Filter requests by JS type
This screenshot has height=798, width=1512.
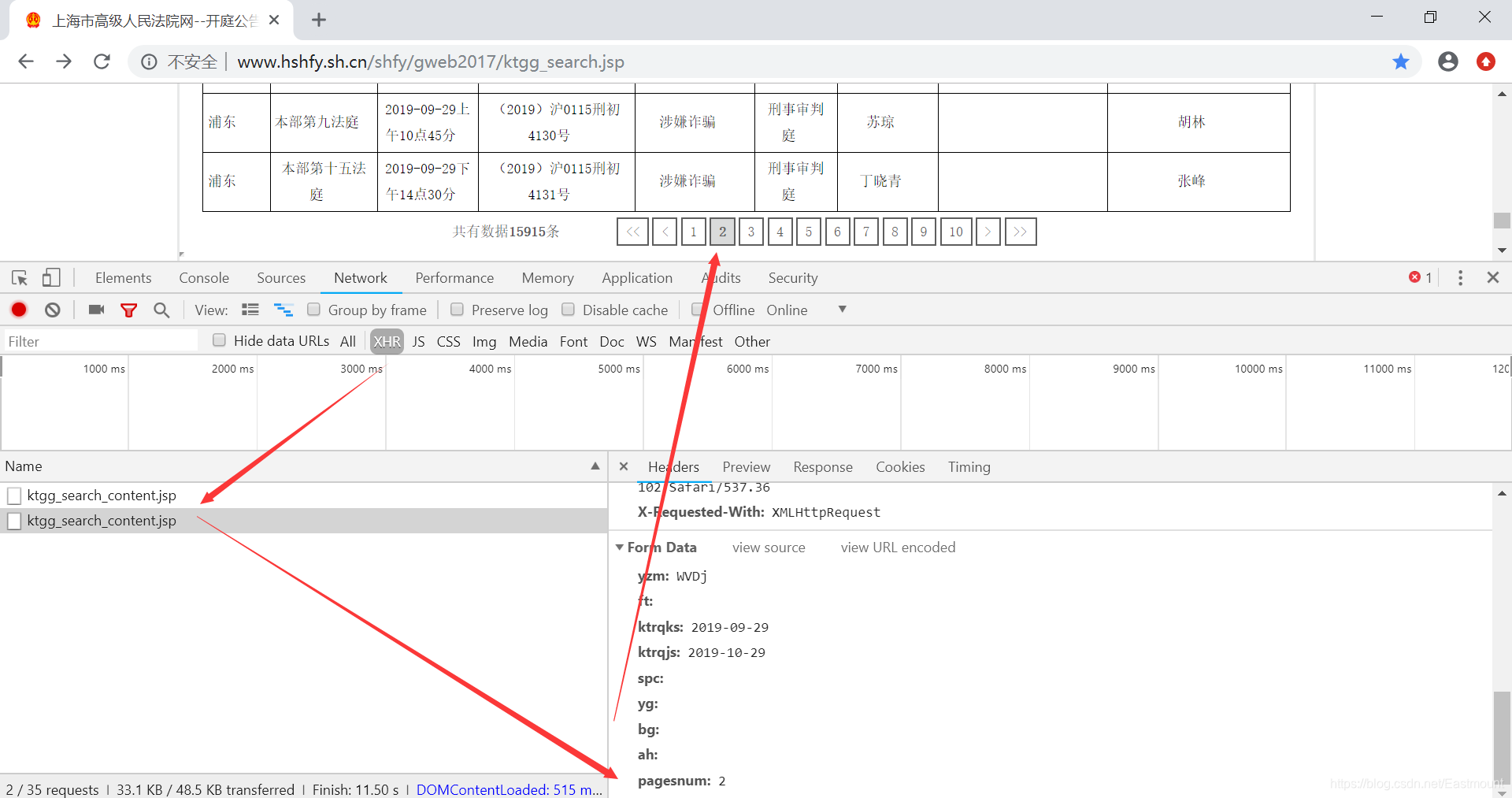tap(418, 341)
